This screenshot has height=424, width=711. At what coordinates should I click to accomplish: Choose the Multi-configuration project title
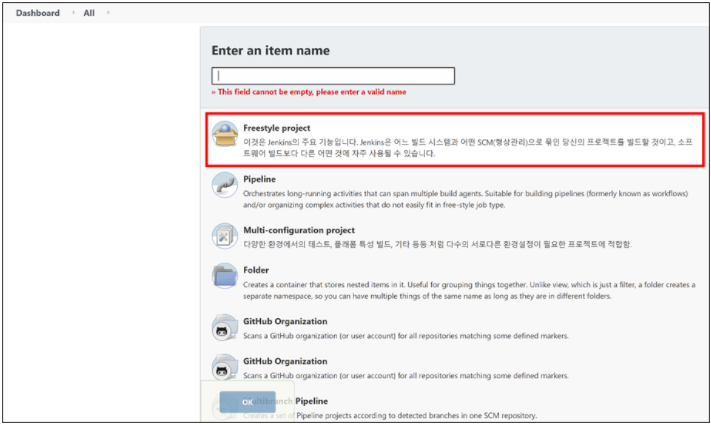(299, 230)
